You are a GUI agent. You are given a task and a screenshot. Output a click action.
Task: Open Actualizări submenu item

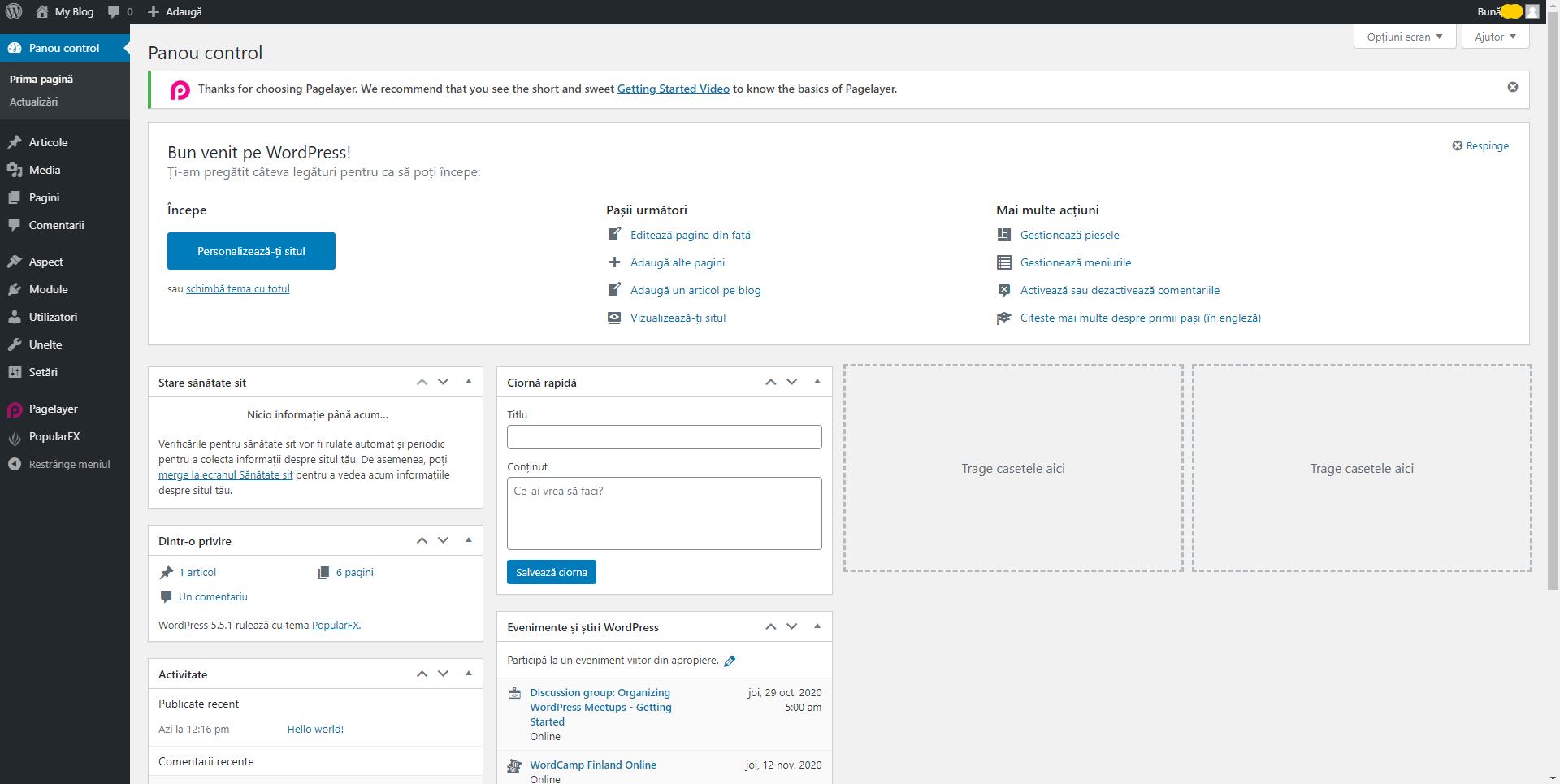click(34, 102)
